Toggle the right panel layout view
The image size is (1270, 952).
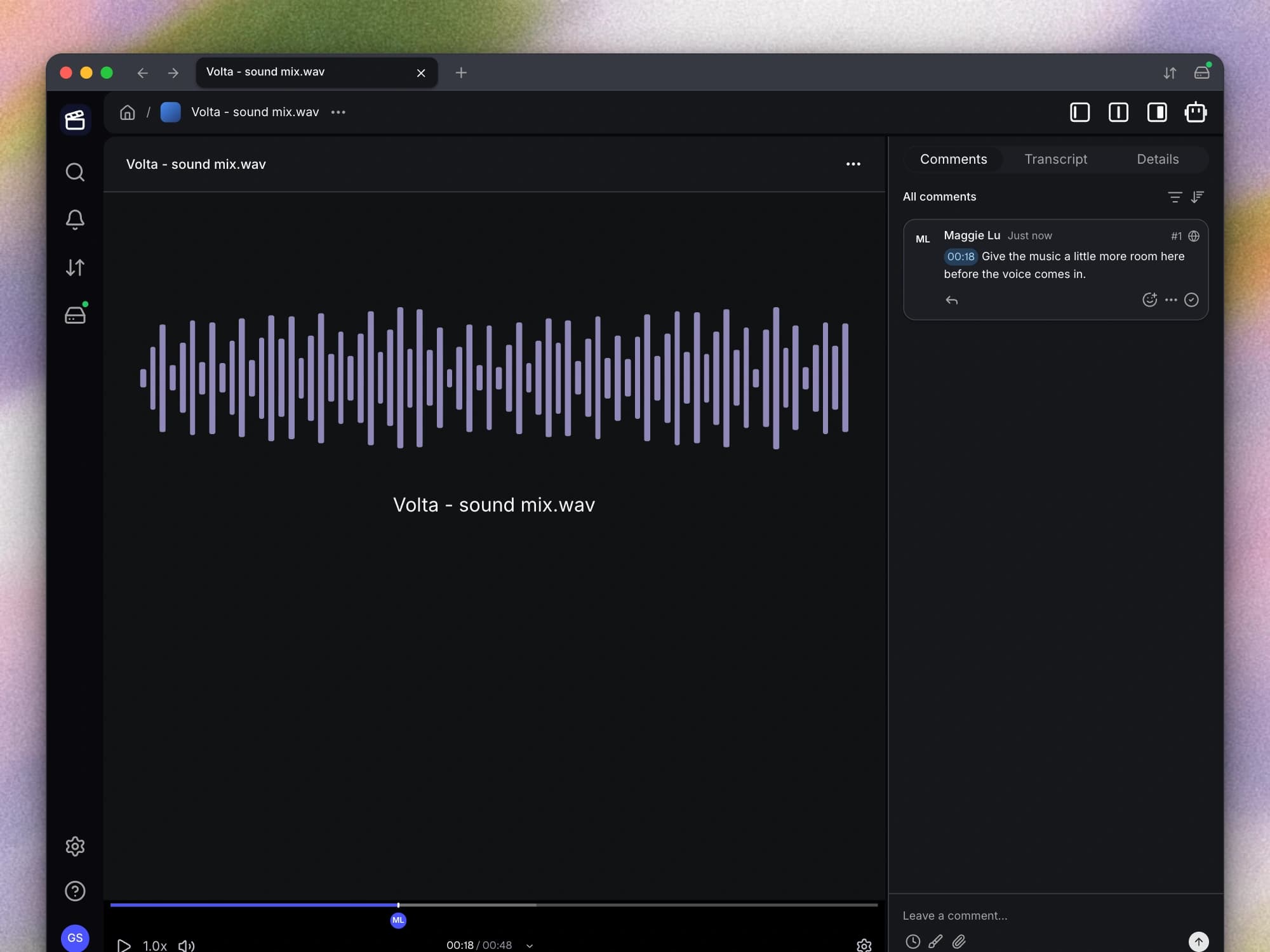1157,112
